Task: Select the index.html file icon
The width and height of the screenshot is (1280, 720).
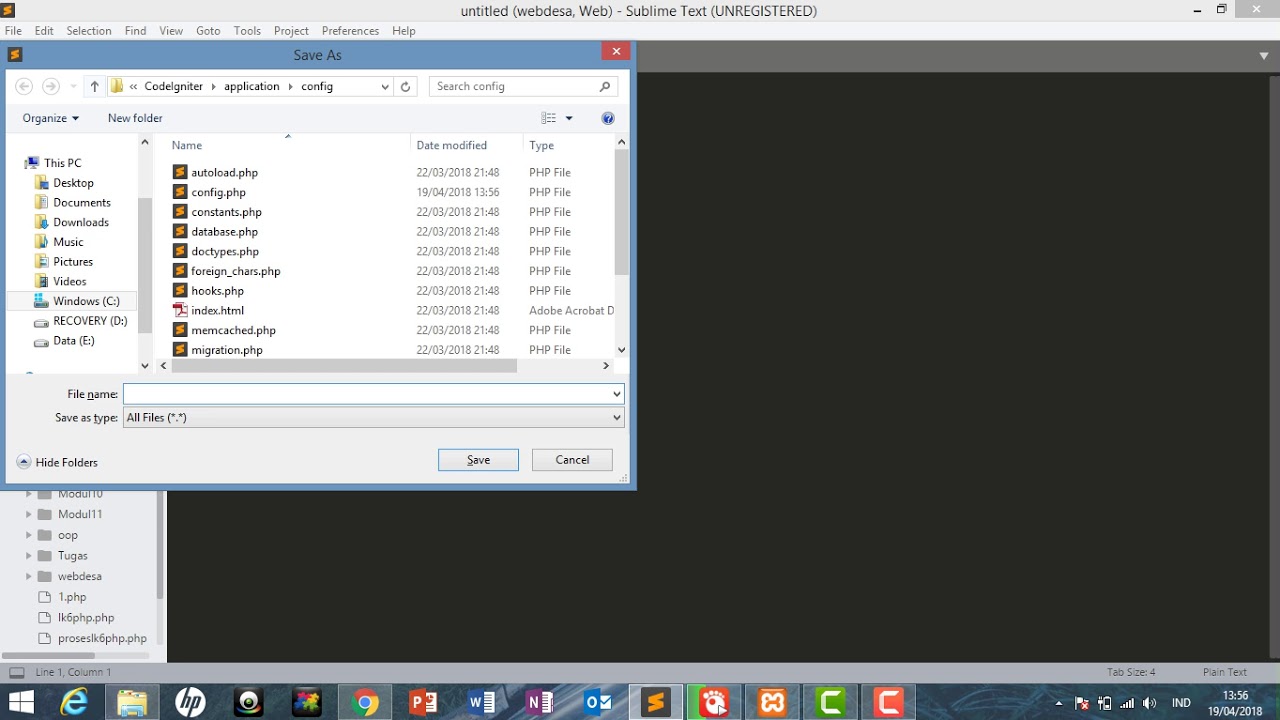Action: click(x=180, y=310)
